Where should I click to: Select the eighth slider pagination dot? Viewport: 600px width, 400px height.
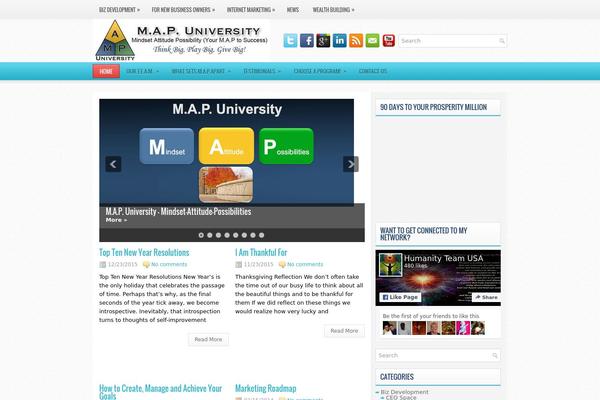click(261, 235)
